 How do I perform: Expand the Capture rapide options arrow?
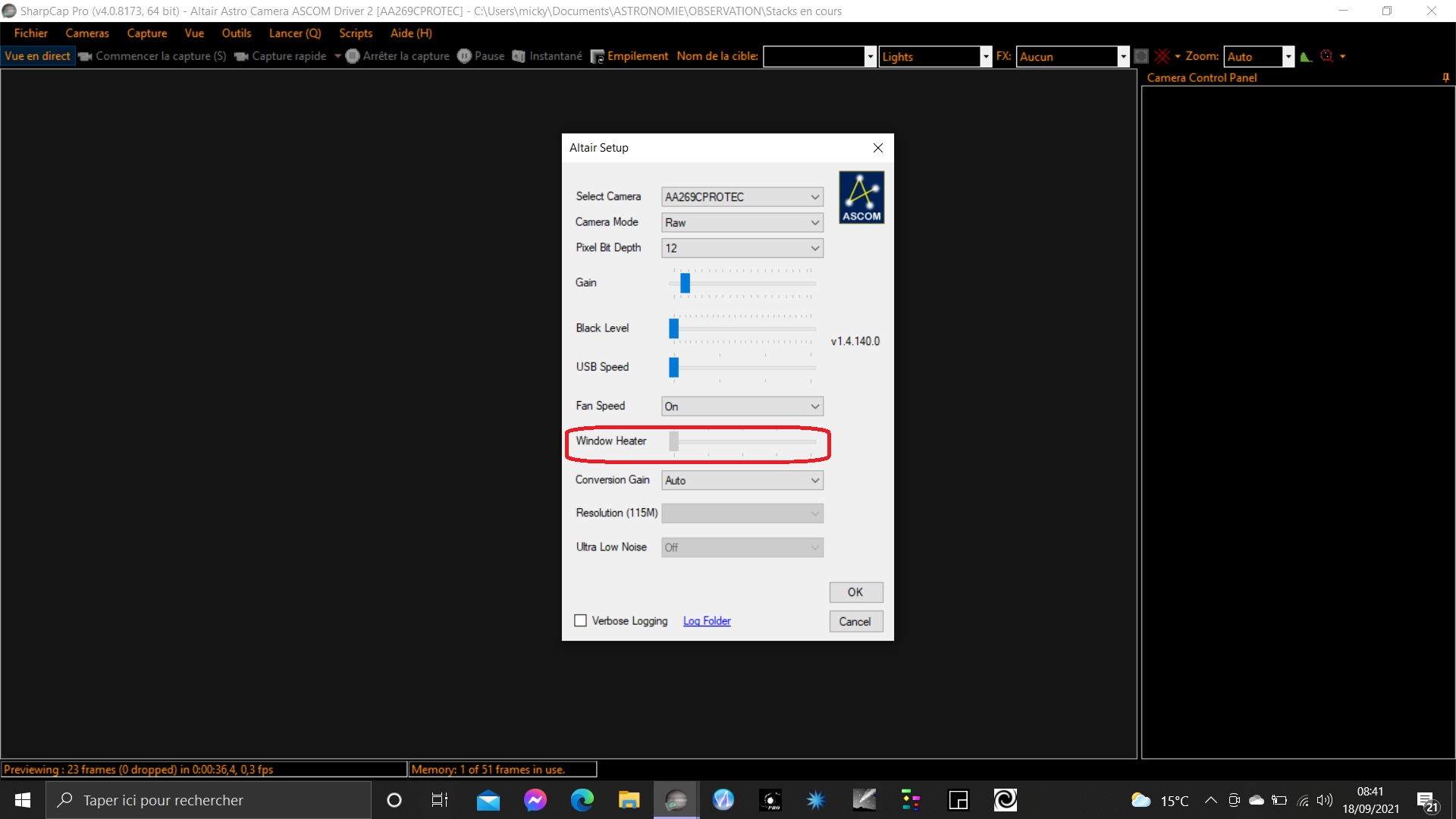pyautogui.click(x=337, y=56)
